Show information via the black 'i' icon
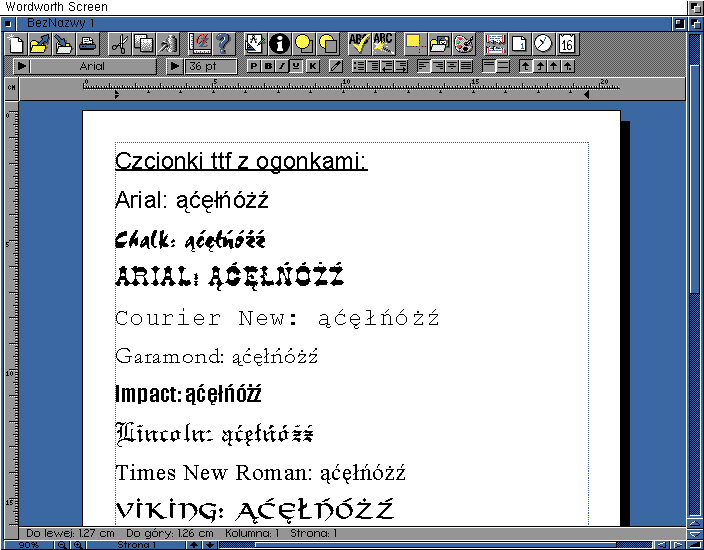The height and width of the screenshot is (550, 704). [x=279, y=44]
